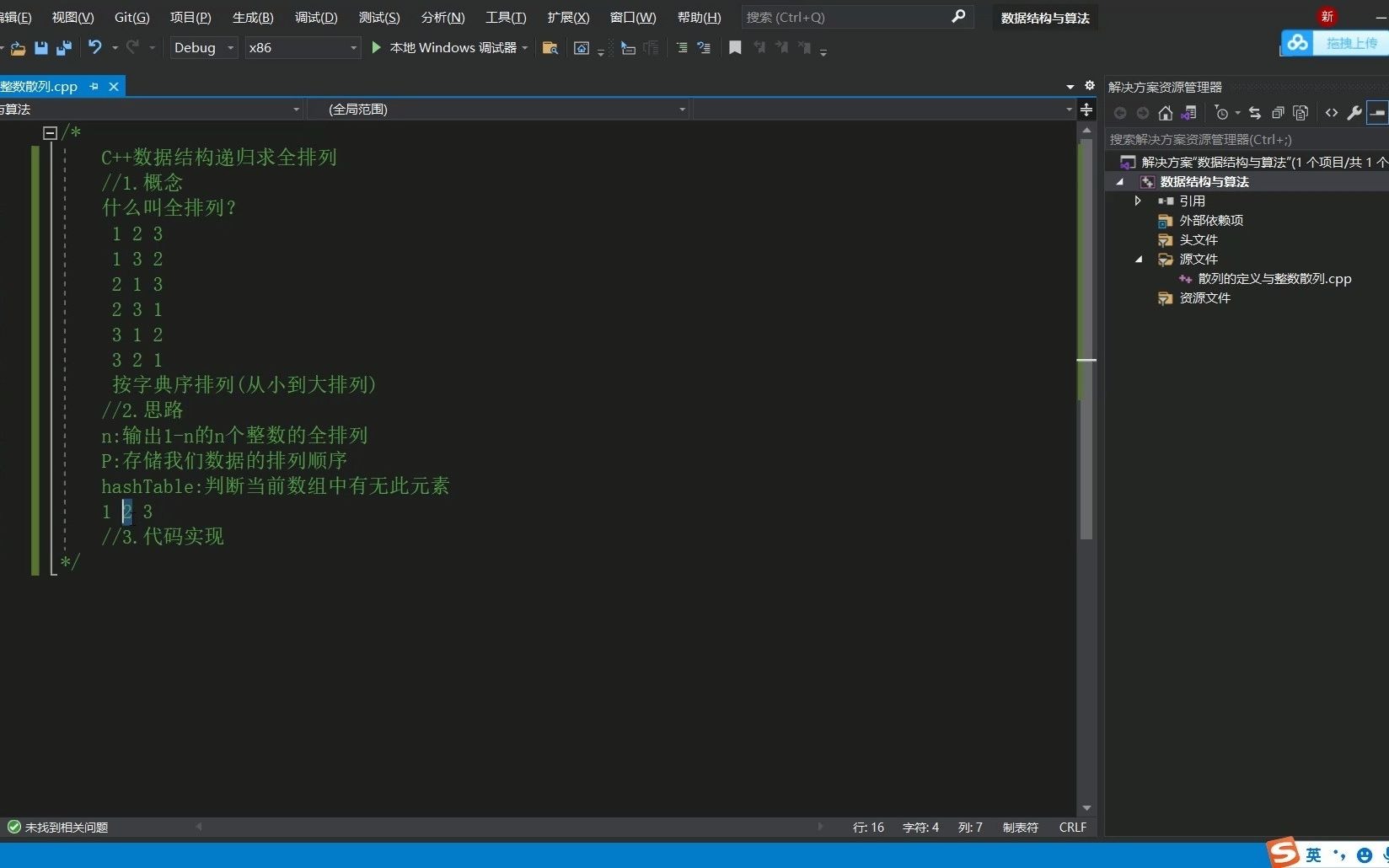Open the 调试(D) menu
Image resolution: width=1389 pixels, height=868 pixels.
point(315,17)
